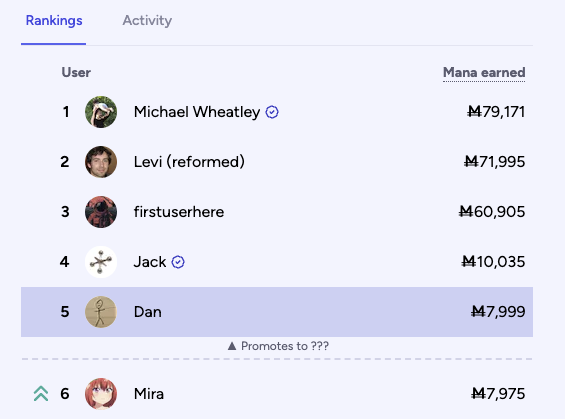Screen dimensions: 565x419
Task: Select the highlighted Dan row name
Action: tap(148, 312)
